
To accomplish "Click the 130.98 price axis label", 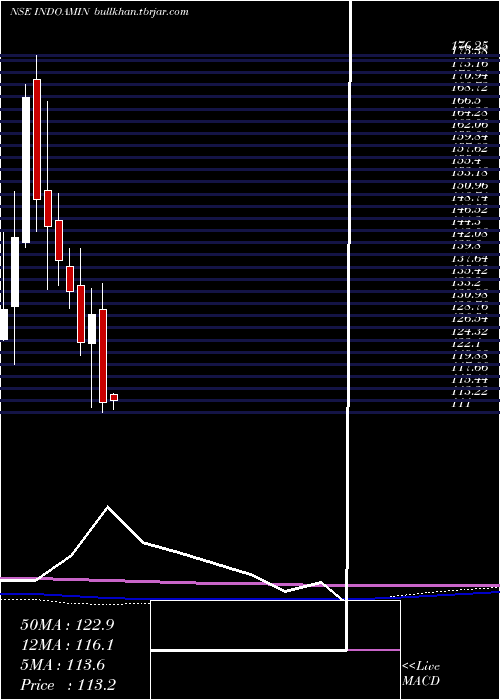I will click(469, 295).
